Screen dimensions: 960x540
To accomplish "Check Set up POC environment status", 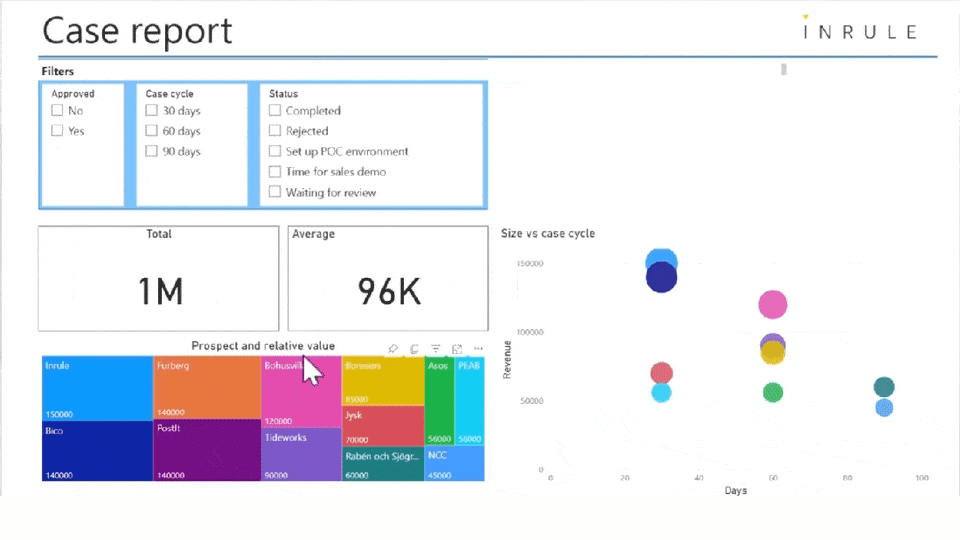I will pos(275,151).
